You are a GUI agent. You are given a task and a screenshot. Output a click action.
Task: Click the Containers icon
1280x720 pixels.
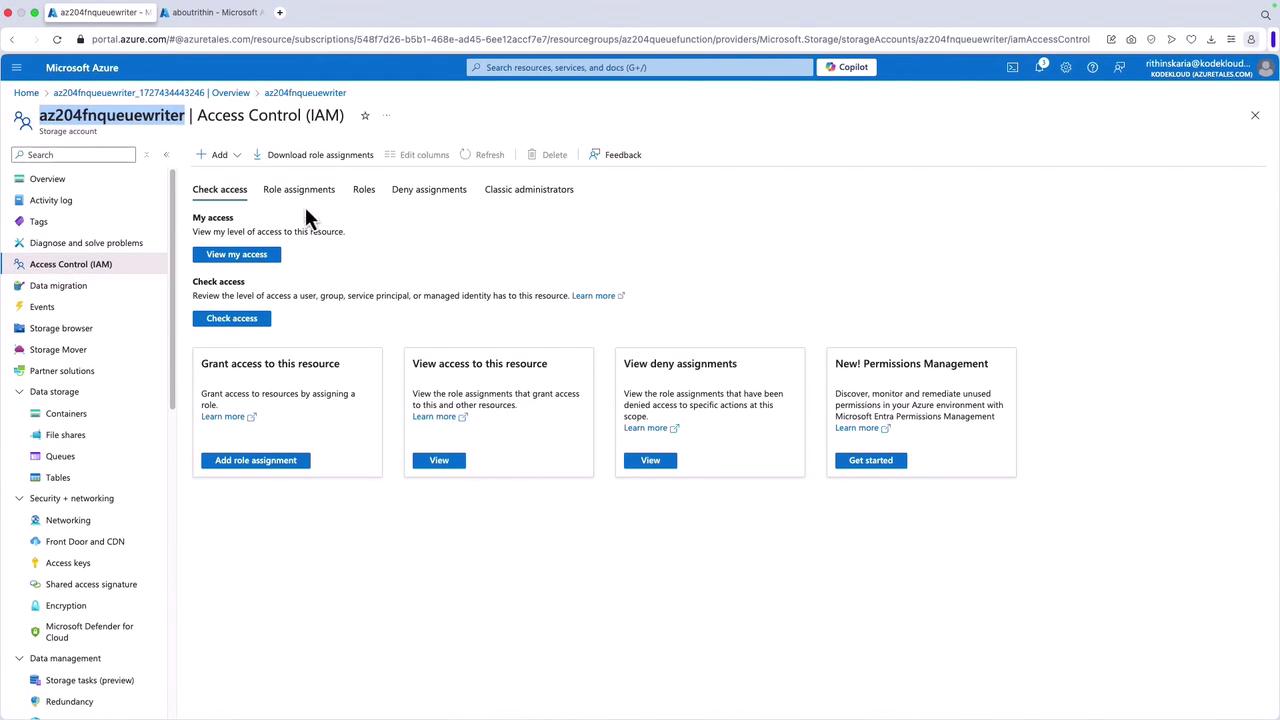tap(35, 413)
